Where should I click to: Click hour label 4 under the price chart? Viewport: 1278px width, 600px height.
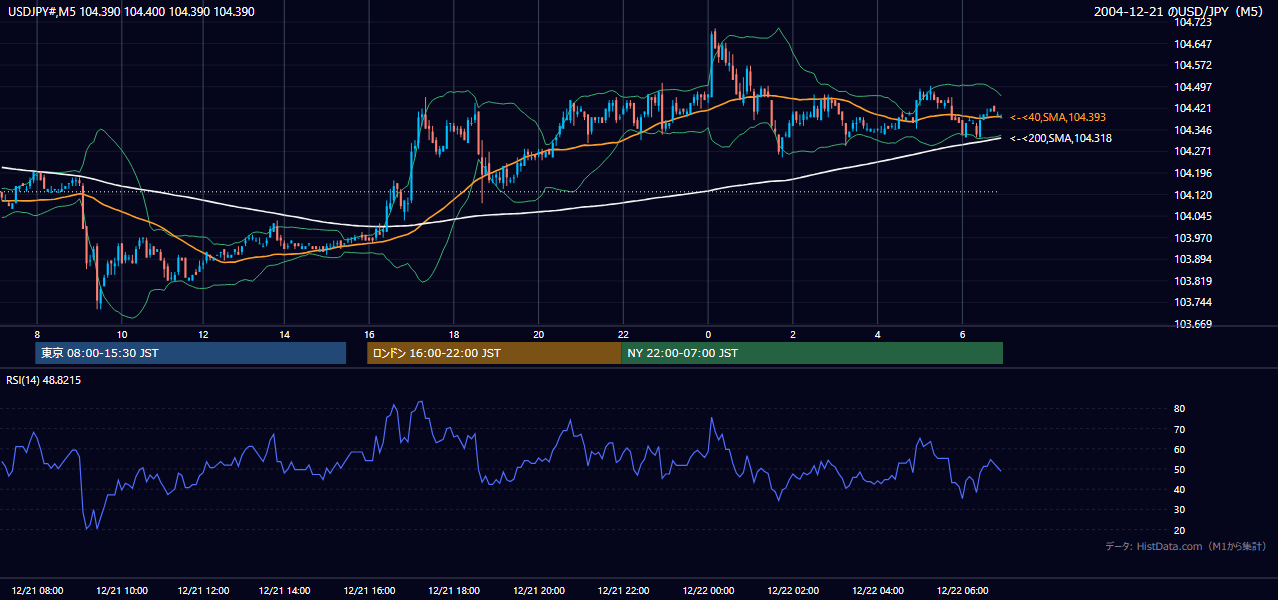pos(877,334)
